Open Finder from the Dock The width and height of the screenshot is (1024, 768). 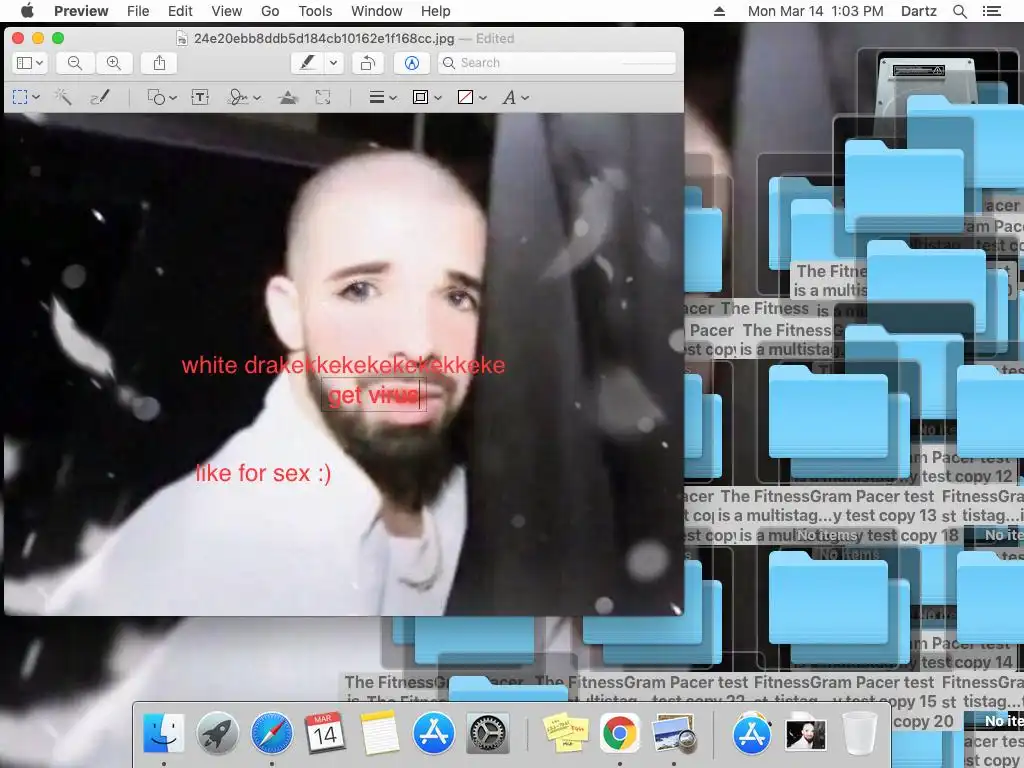click(x=163, y=733)
